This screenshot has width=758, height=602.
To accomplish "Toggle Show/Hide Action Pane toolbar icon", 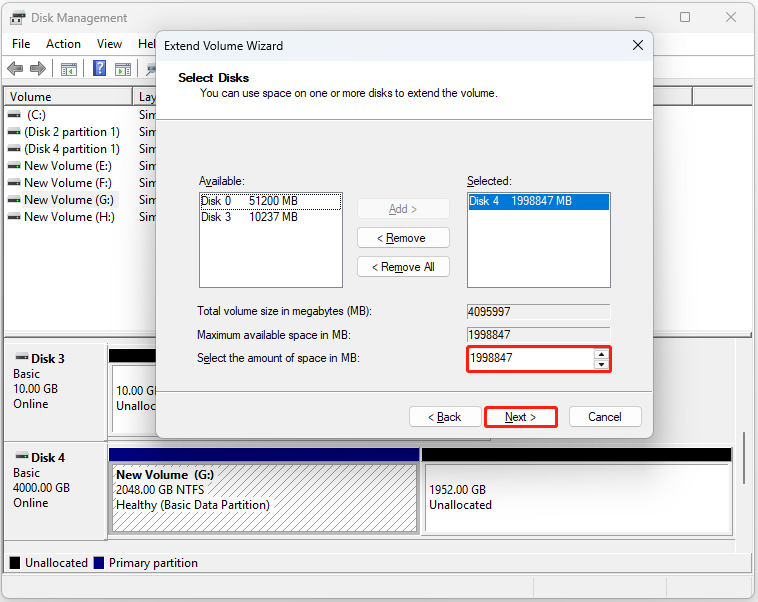I will [123, 69].
